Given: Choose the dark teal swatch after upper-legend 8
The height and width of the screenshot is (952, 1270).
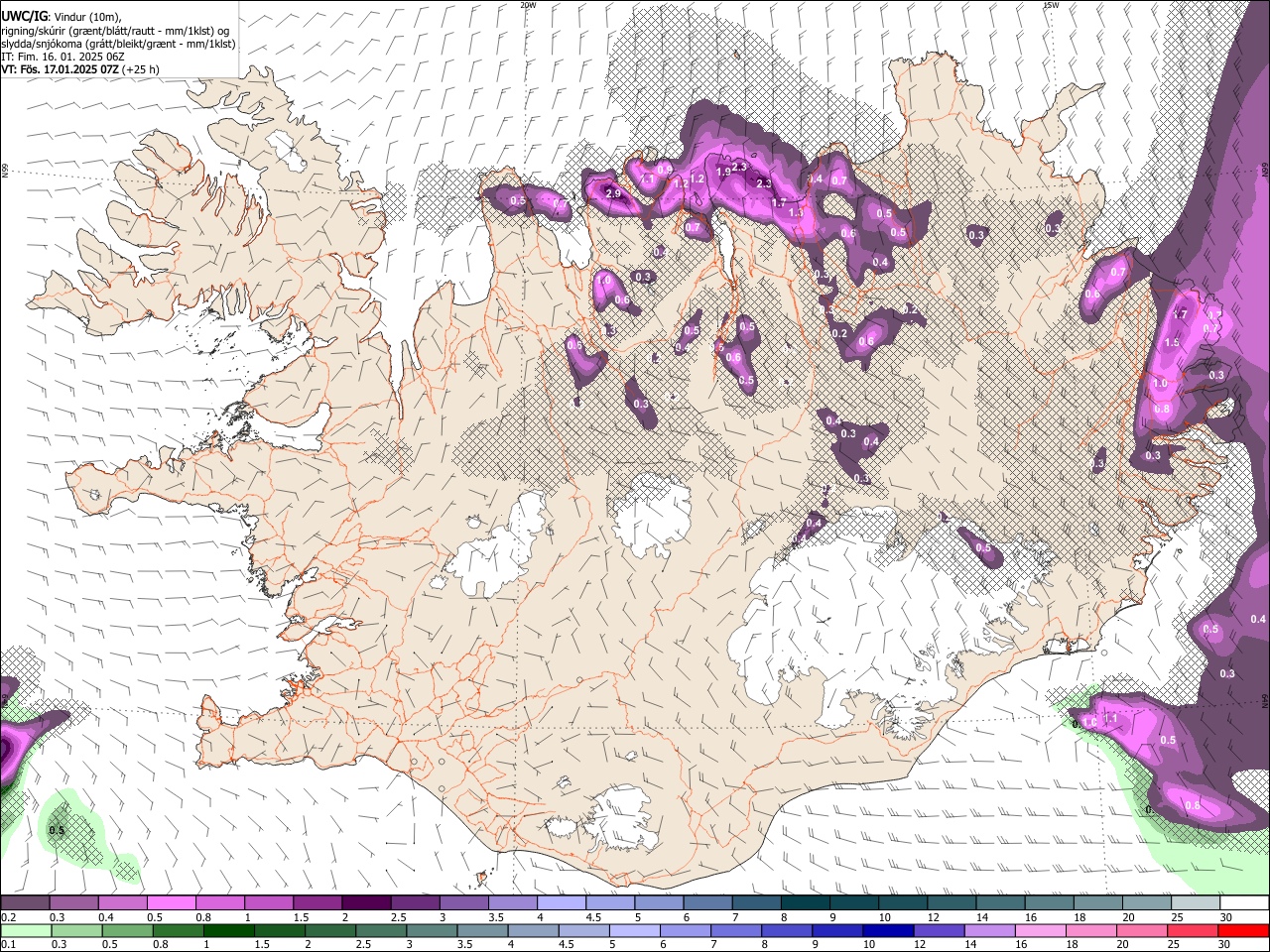Looking at the screenshot, I should click(806, 903).
